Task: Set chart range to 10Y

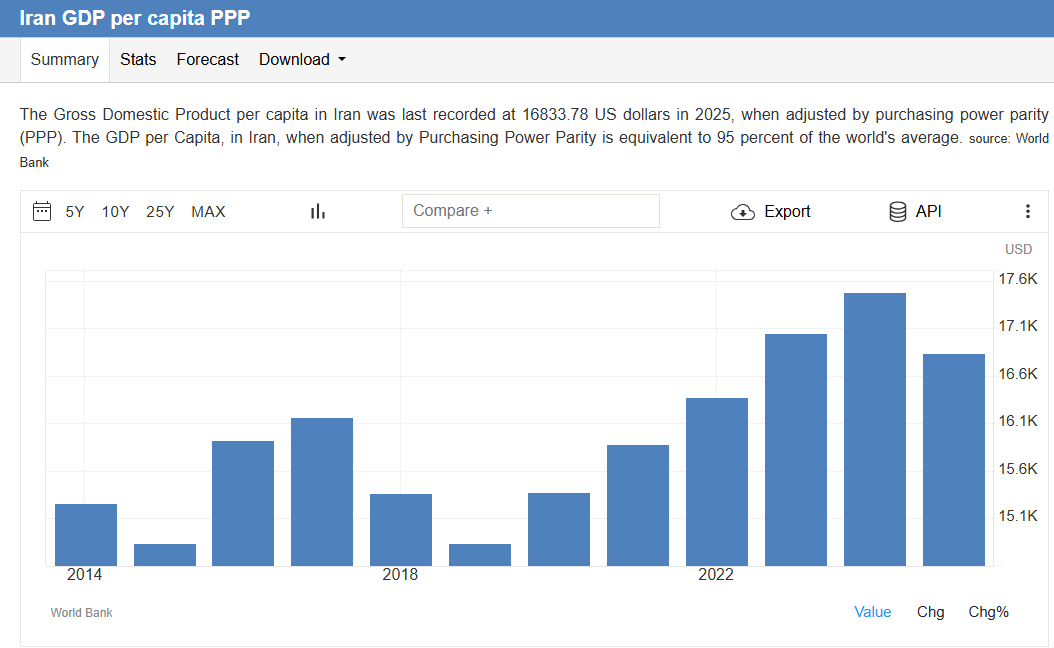Action: coord(115,212)
